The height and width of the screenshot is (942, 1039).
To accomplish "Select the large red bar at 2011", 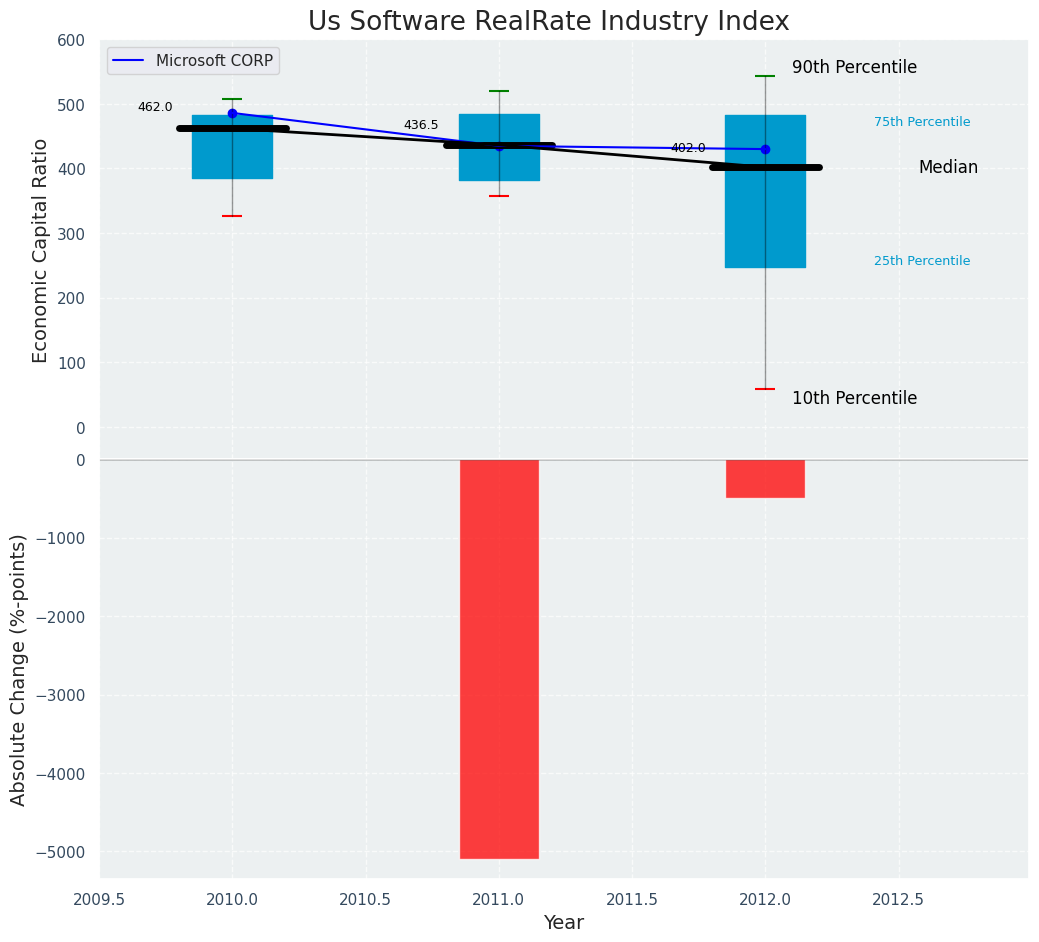I will (x=499, y=659).
